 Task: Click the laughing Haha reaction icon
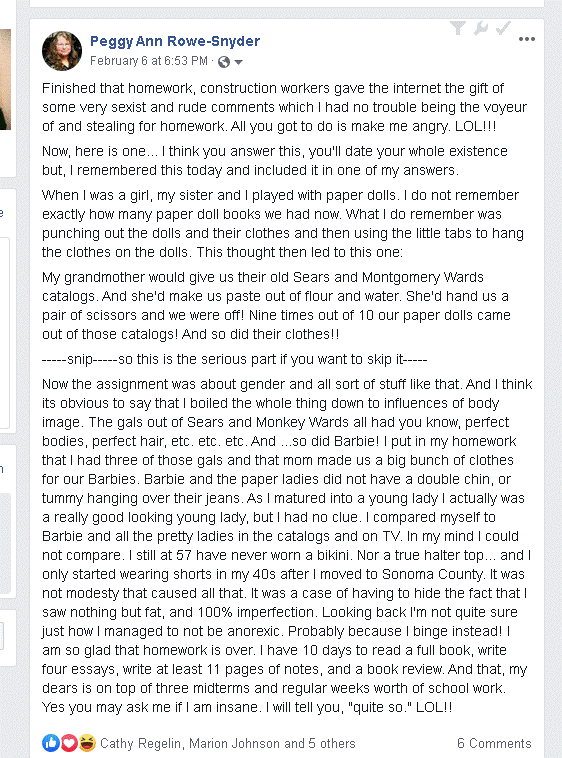click(87, 743)
